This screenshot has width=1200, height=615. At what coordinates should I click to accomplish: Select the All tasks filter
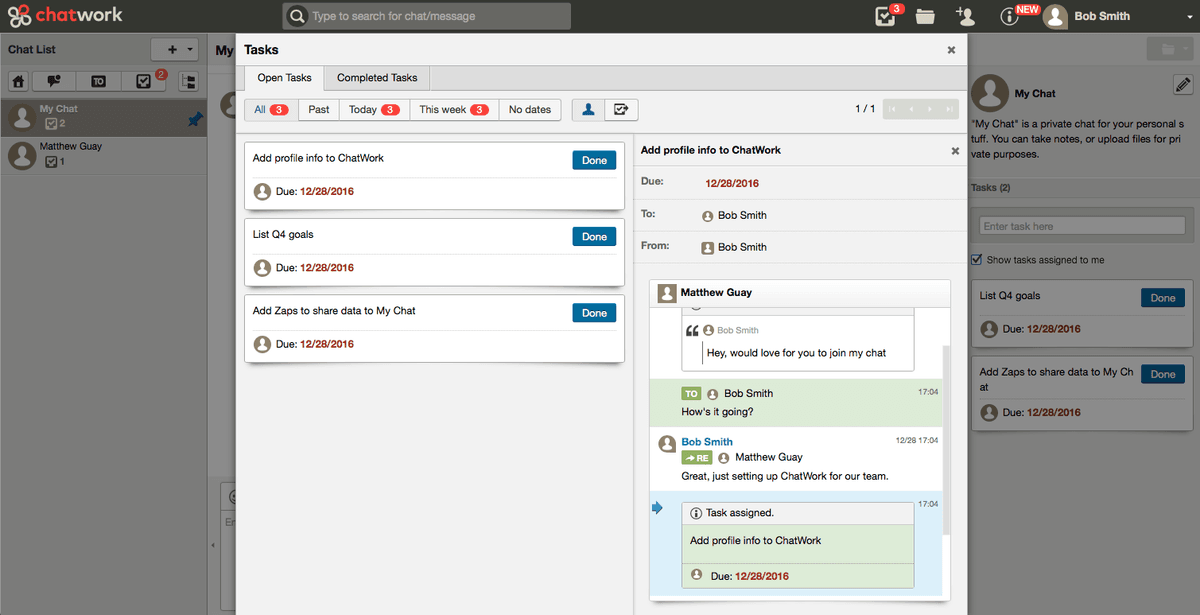tap(272, 109)
